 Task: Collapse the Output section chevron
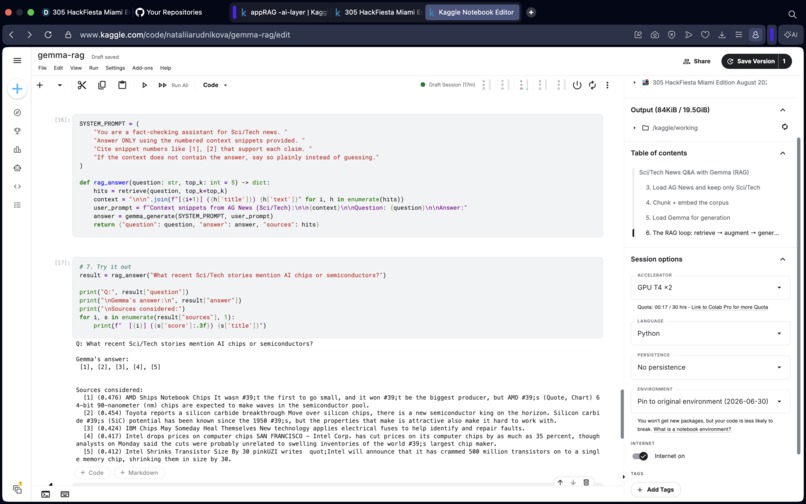point(782,110)
